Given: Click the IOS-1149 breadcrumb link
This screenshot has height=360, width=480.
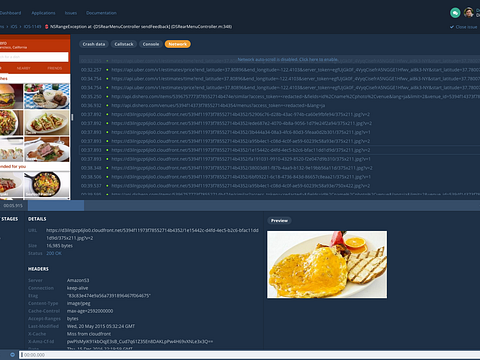Looking at the screenshot, I should (x=32, y=27).
